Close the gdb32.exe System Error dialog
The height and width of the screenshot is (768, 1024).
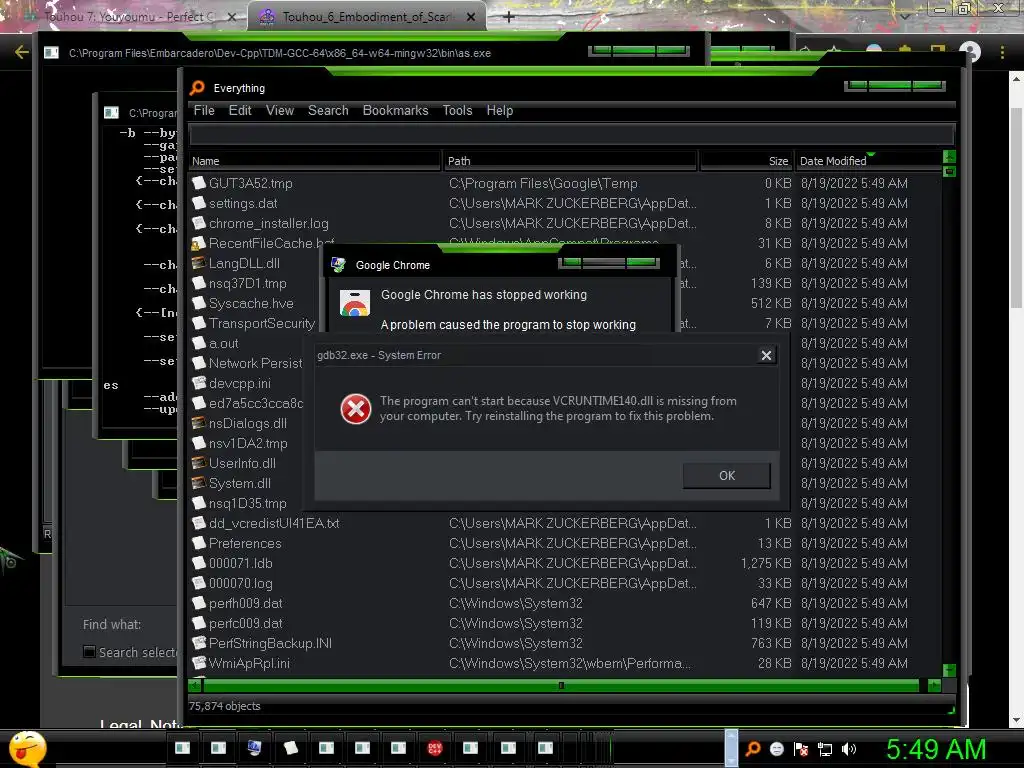click(766, 355)
